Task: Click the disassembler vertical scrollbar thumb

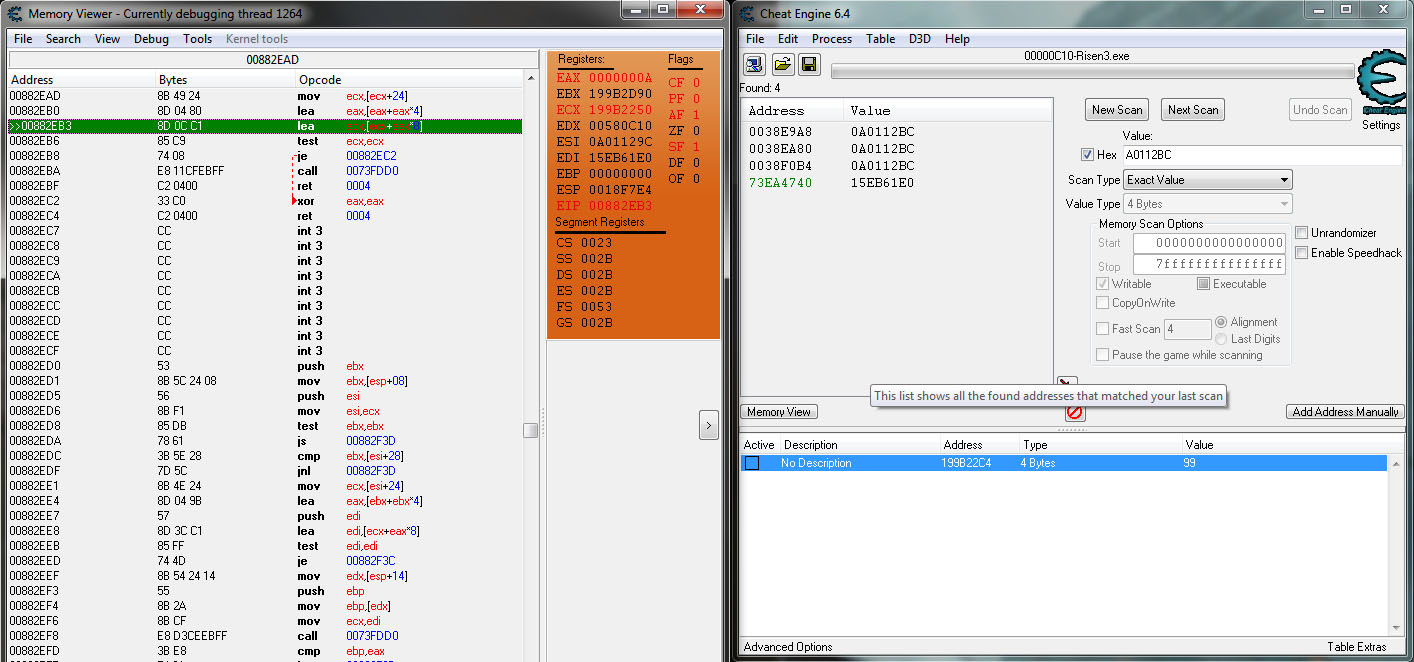Action: [530, 430]
